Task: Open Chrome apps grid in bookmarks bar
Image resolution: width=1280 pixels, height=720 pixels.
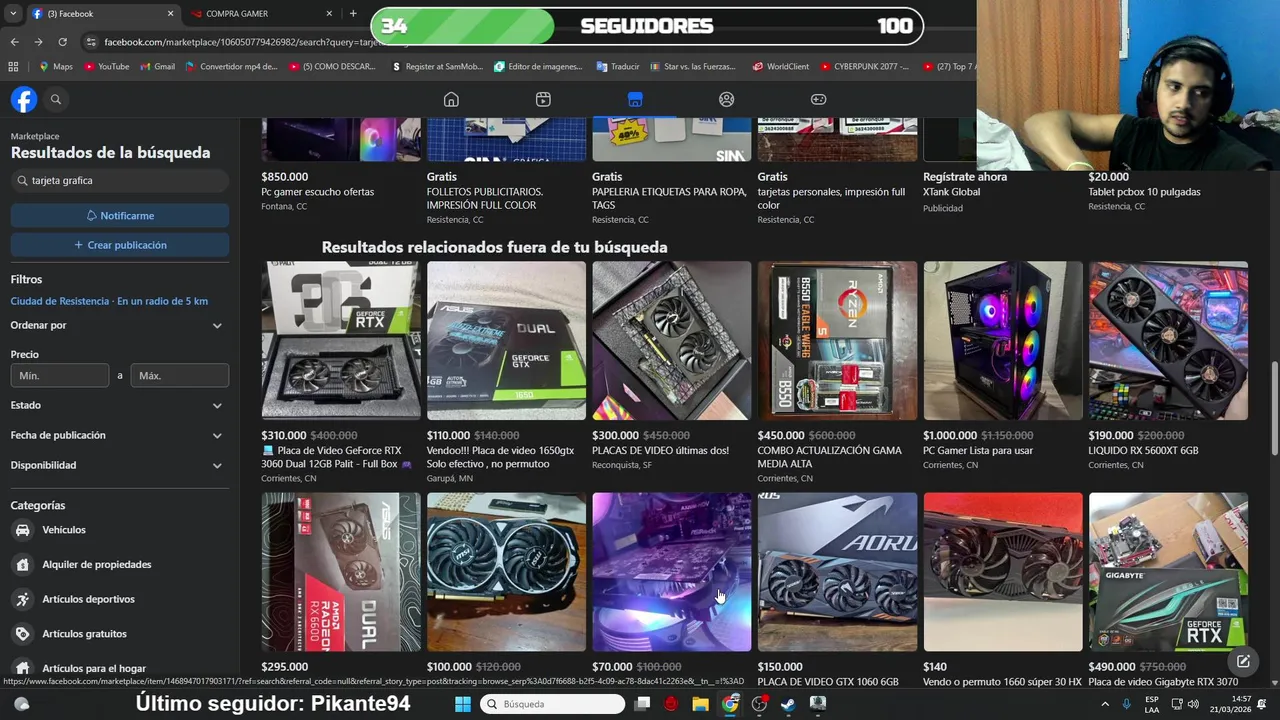Action: 13,67
